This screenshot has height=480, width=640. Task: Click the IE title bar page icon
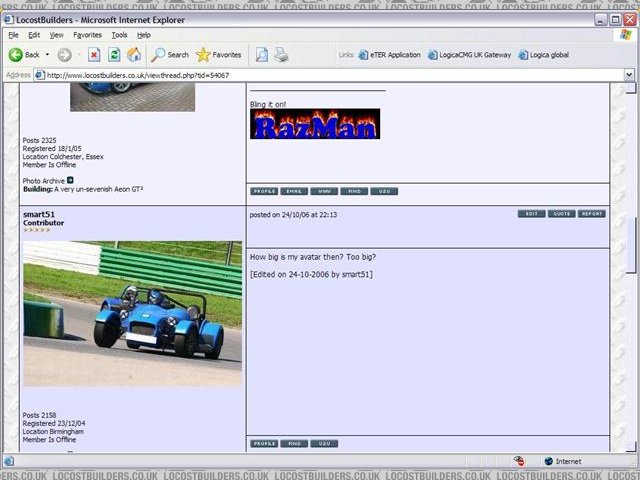[9, 20]
